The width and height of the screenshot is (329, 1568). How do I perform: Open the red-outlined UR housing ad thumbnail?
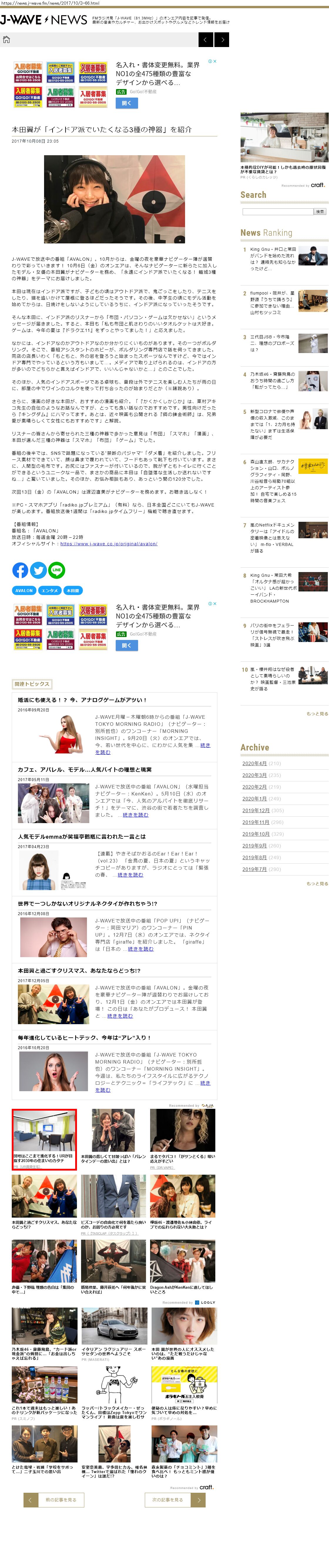[44, 1130]
